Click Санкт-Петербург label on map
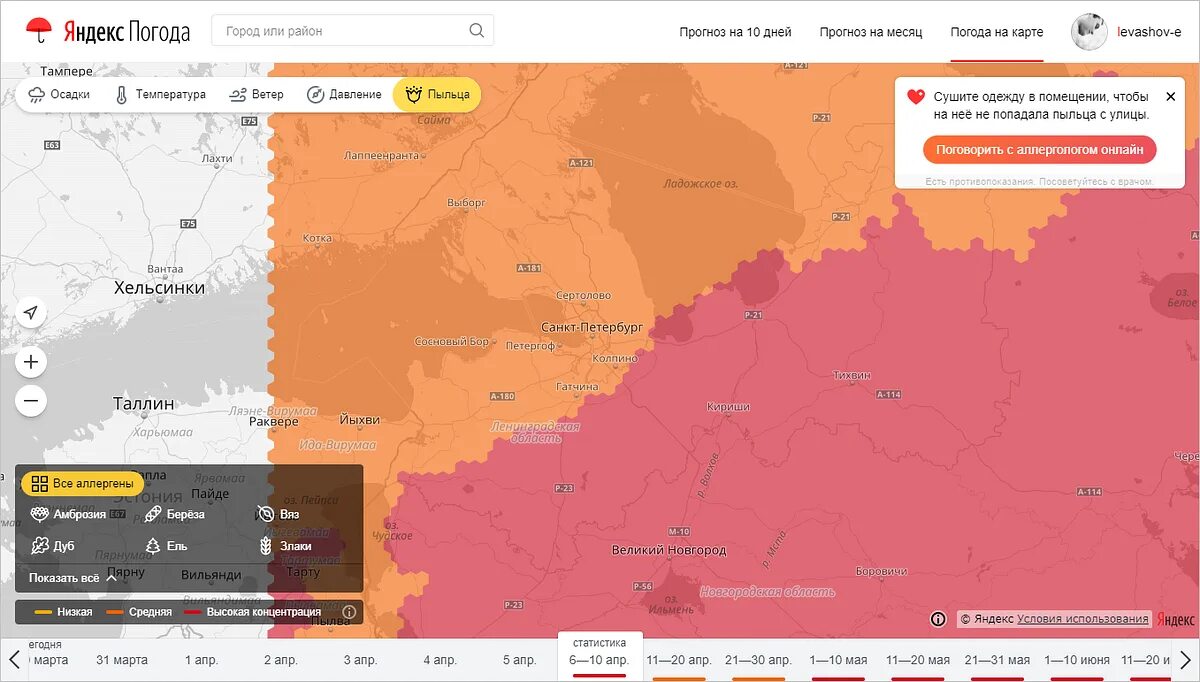This screenshot has width=1200, height=682. coord(592,327)
